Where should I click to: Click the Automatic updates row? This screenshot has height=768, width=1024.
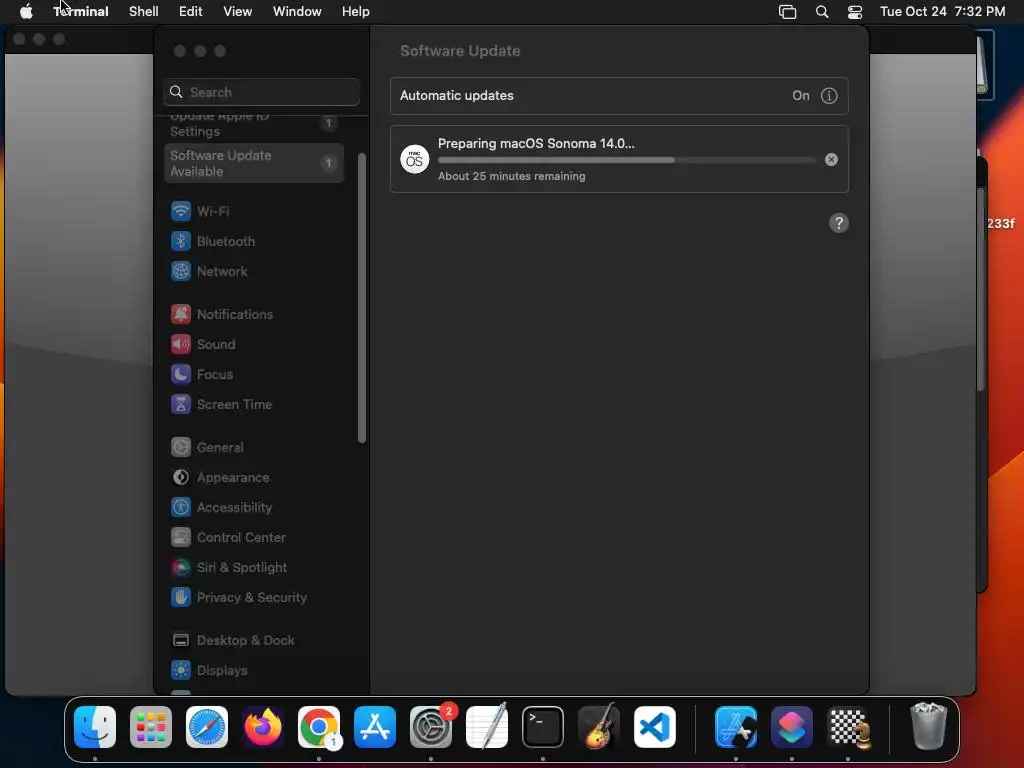[x=619, y=96]
